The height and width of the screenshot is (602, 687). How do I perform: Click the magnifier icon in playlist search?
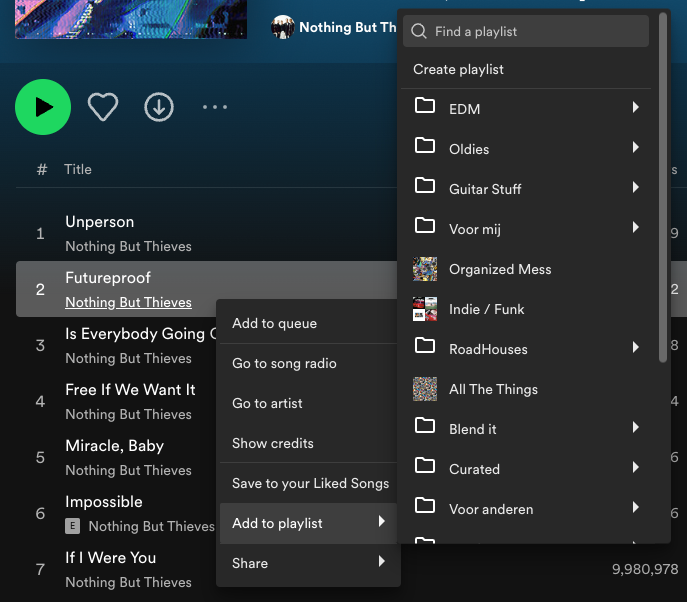419,31
